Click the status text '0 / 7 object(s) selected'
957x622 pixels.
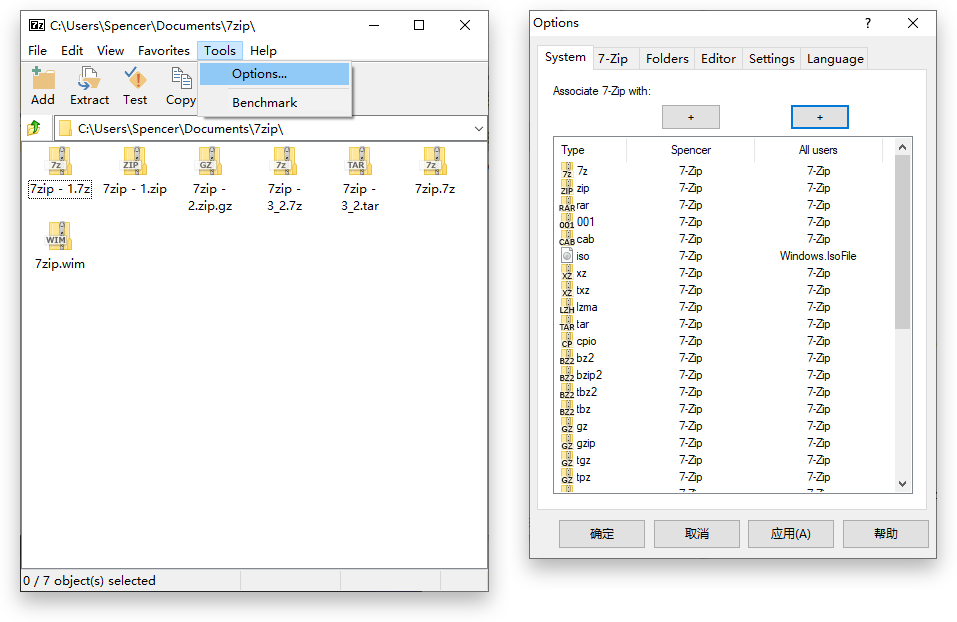pos(90,580)
